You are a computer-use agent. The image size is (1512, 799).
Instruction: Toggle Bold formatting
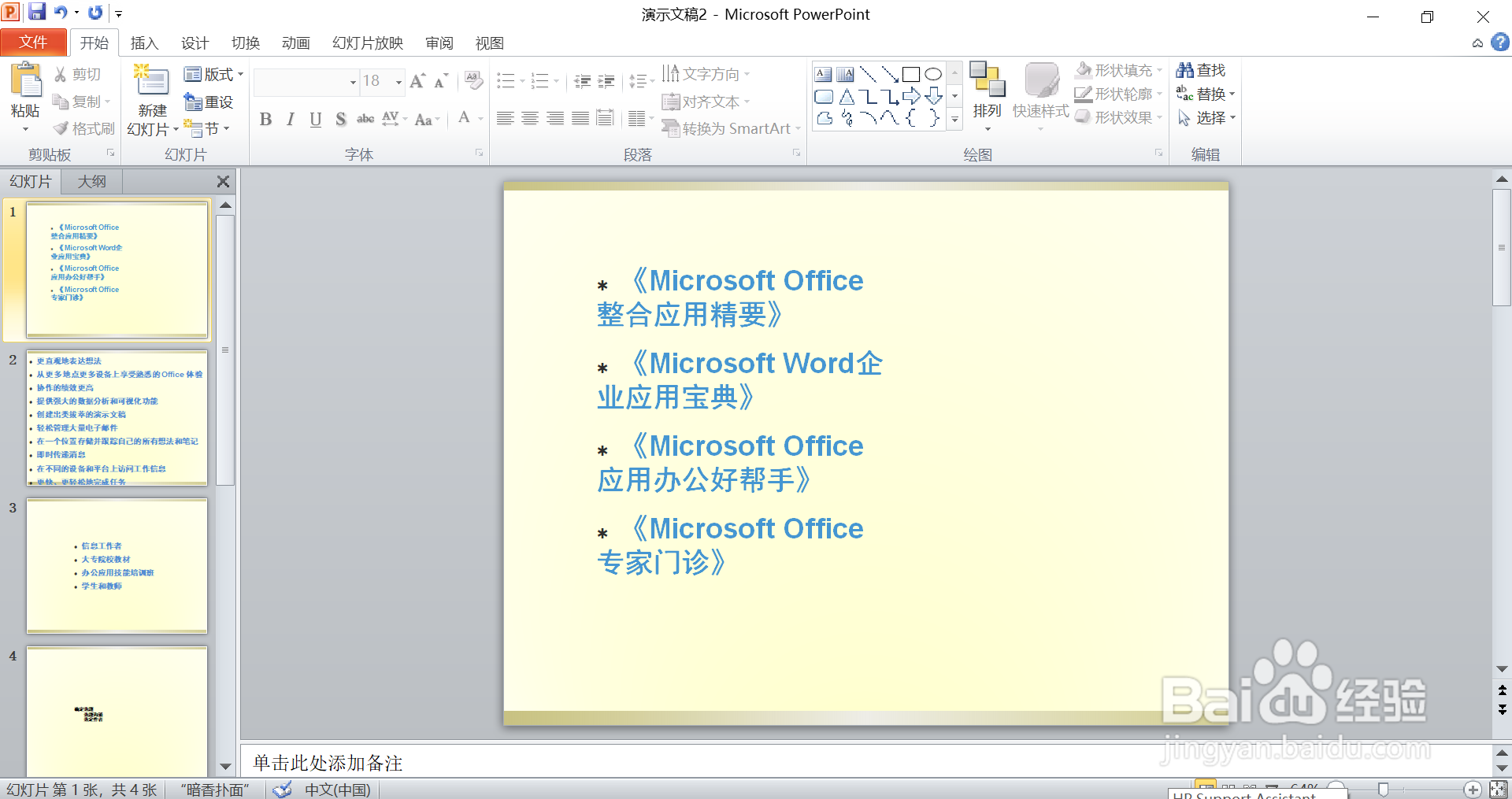click(265, 119)
